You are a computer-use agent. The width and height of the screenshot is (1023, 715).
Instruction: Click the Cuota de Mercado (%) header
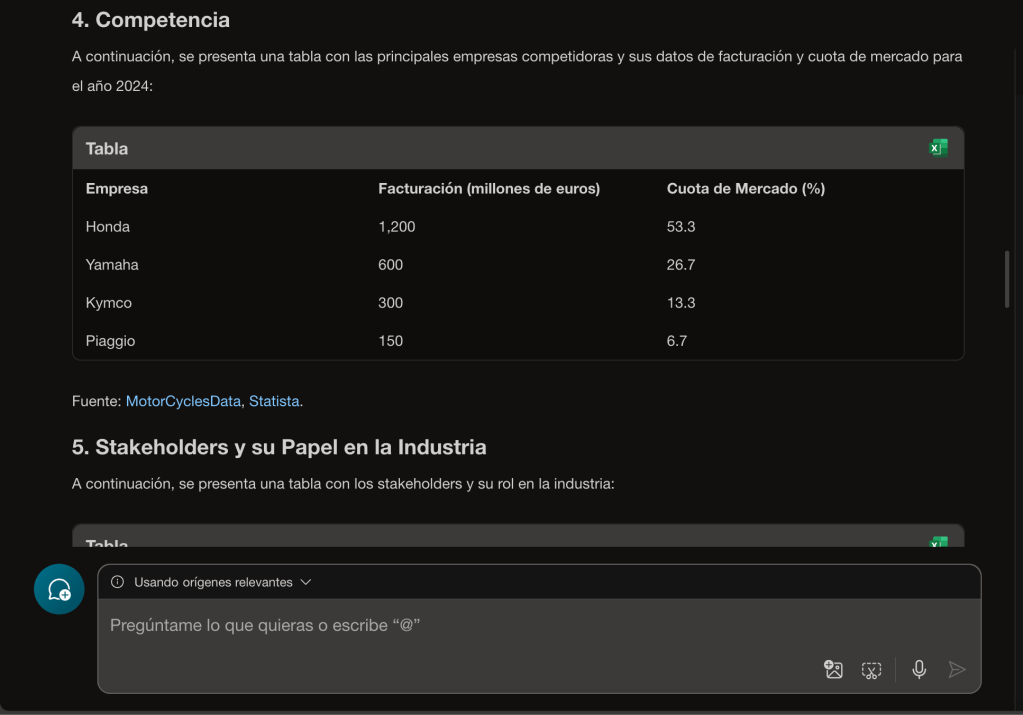point(745,188)
